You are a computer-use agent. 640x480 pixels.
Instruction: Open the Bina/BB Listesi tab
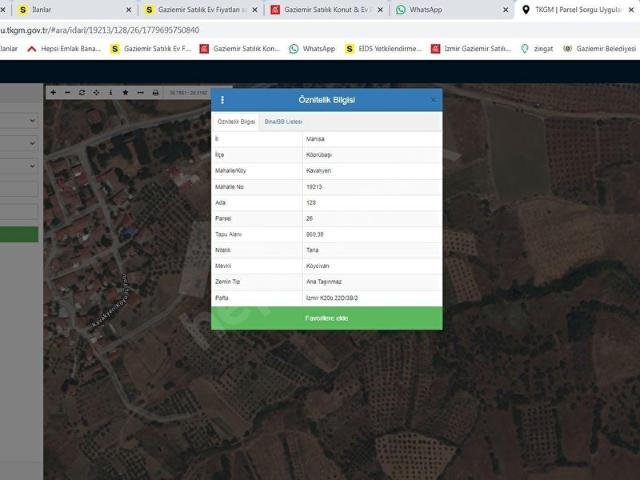(x=283, y=122)
